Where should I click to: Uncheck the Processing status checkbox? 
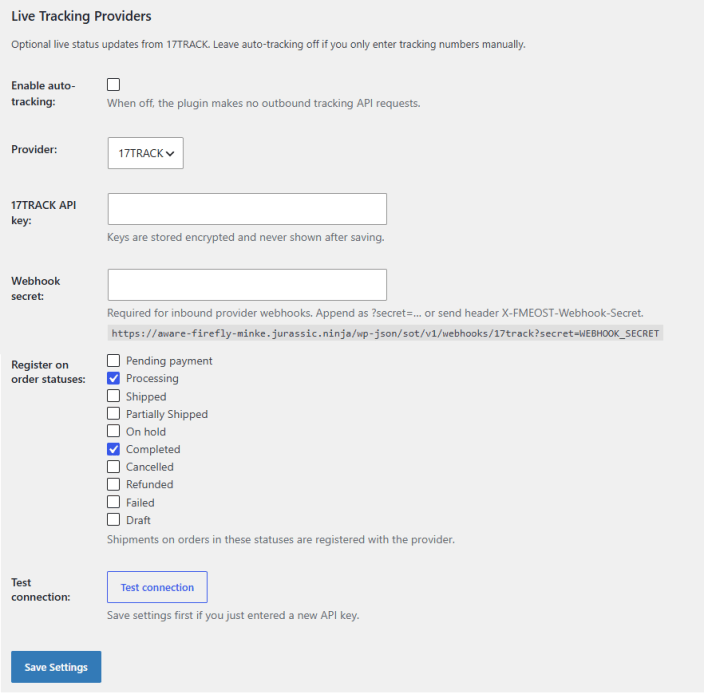114,378
